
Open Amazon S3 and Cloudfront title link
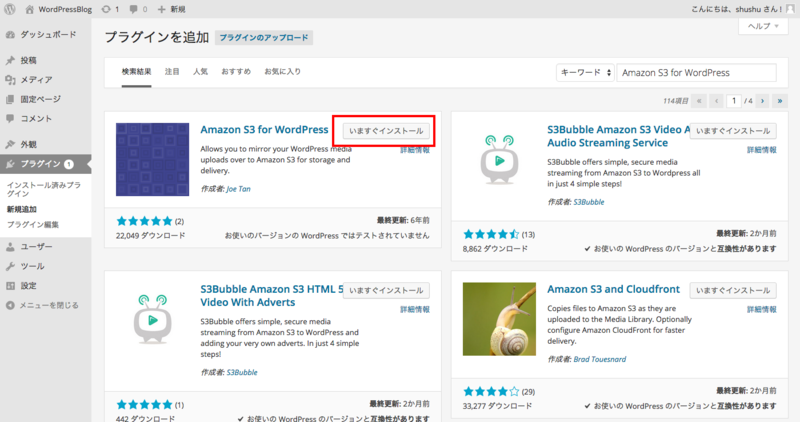[x=613, y=289]
